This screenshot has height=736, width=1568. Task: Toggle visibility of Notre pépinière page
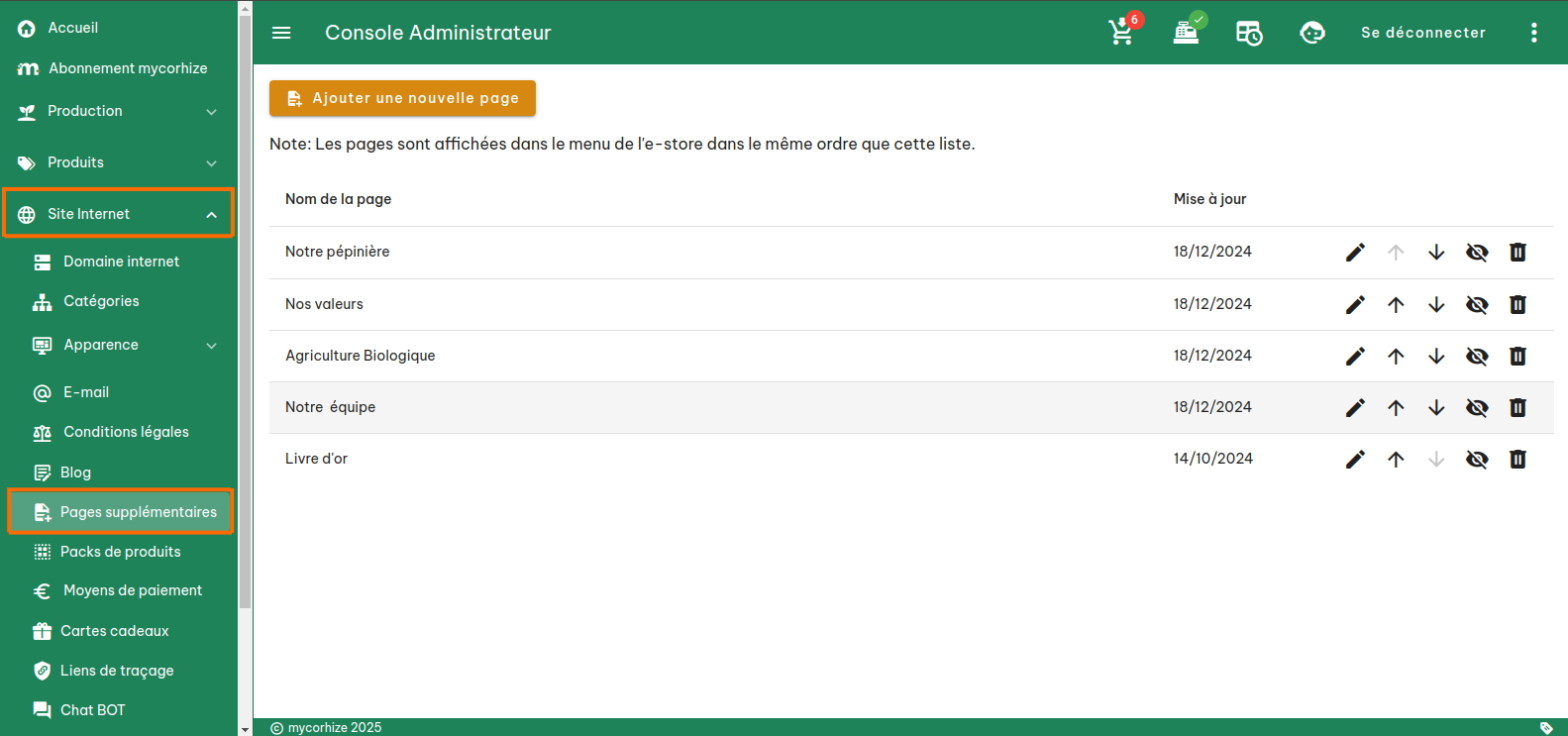coord(1477,253)
